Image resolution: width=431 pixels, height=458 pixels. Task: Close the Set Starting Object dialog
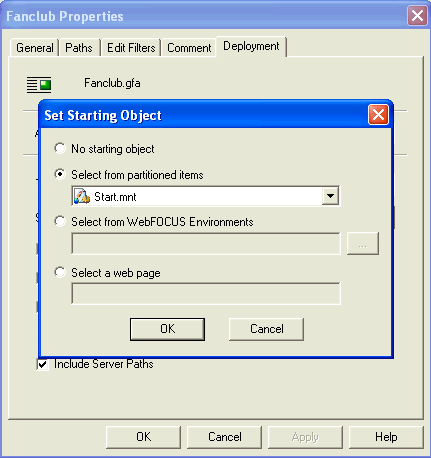(378, 115)
